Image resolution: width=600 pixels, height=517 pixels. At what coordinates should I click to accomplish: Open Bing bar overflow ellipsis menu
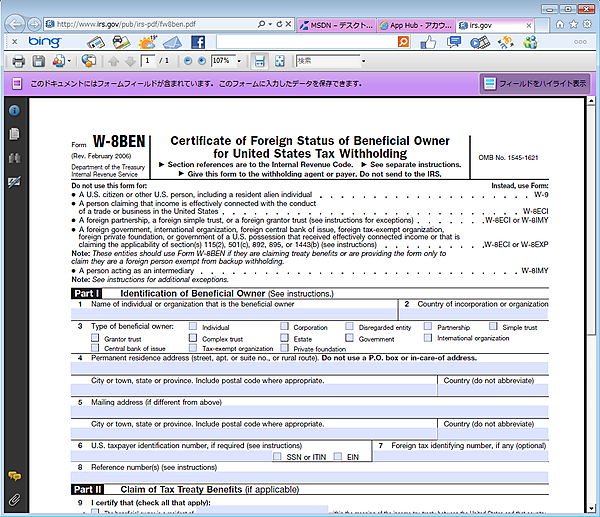[x=580, y=42]
